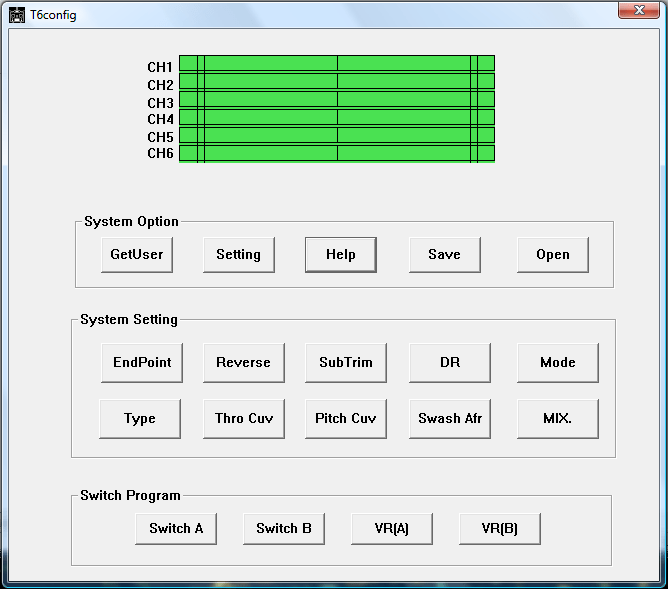Screen dimensions: 668x589
Task: Click the System Option group label
Action: [x=131, y=222]
